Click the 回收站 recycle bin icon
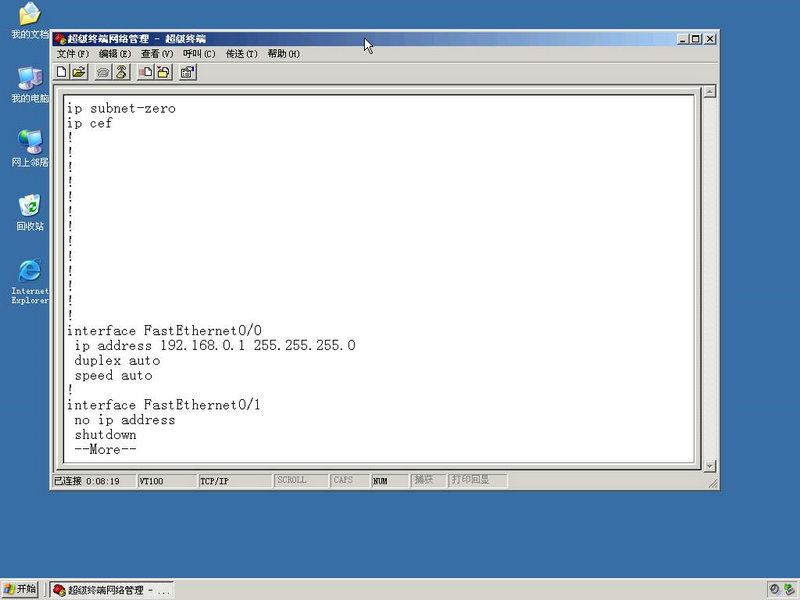The width and height of the screenshot is (800, 600). point(30,212)
